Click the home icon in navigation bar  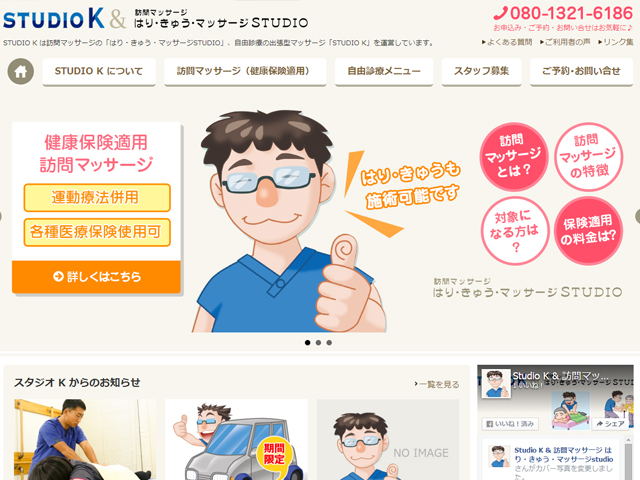(20, 71)
